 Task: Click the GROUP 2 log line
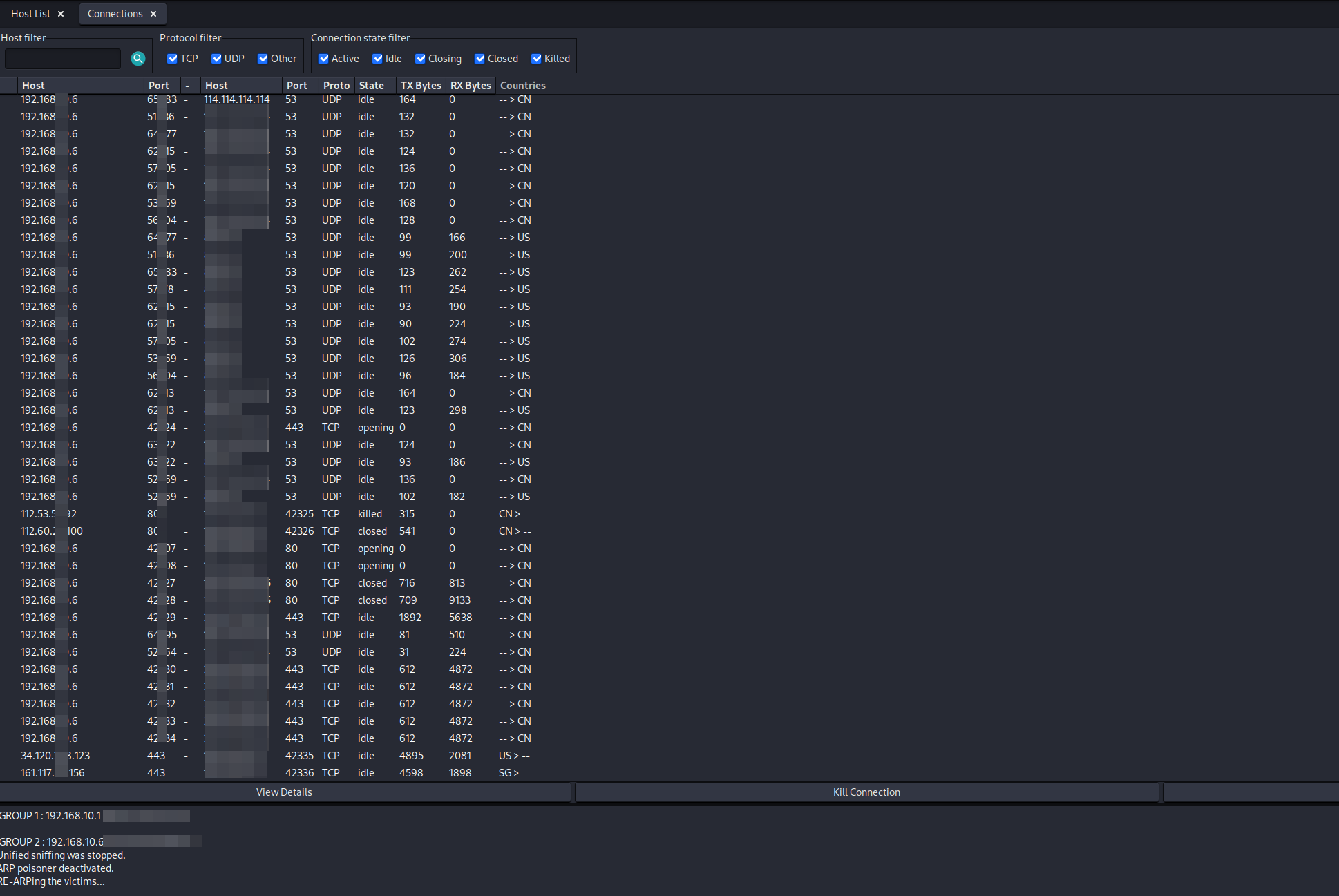(101, 841)
